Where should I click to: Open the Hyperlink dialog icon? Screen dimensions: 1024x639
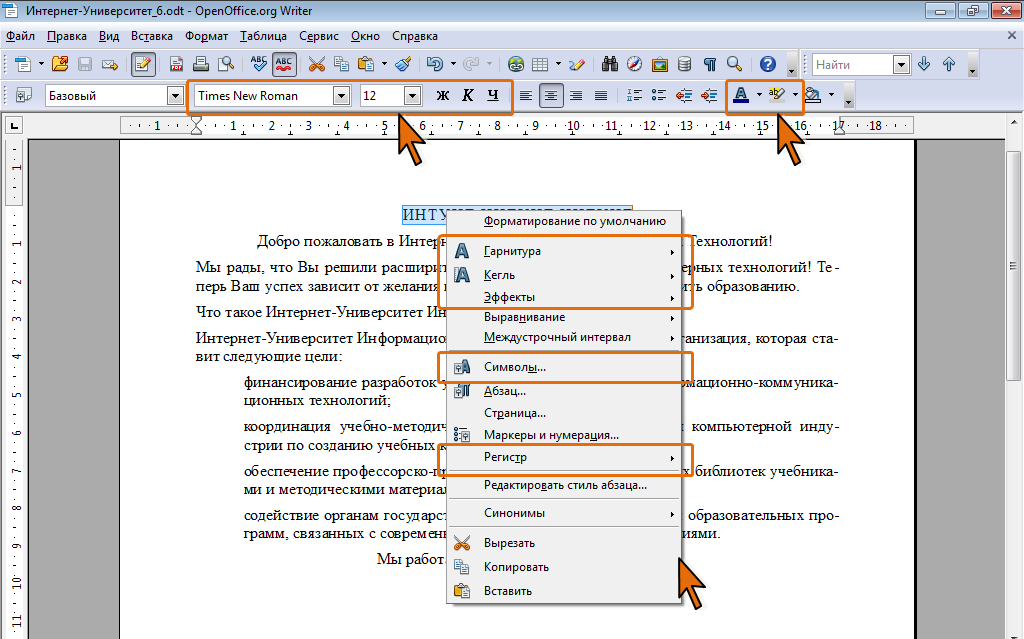pos(516,64)
